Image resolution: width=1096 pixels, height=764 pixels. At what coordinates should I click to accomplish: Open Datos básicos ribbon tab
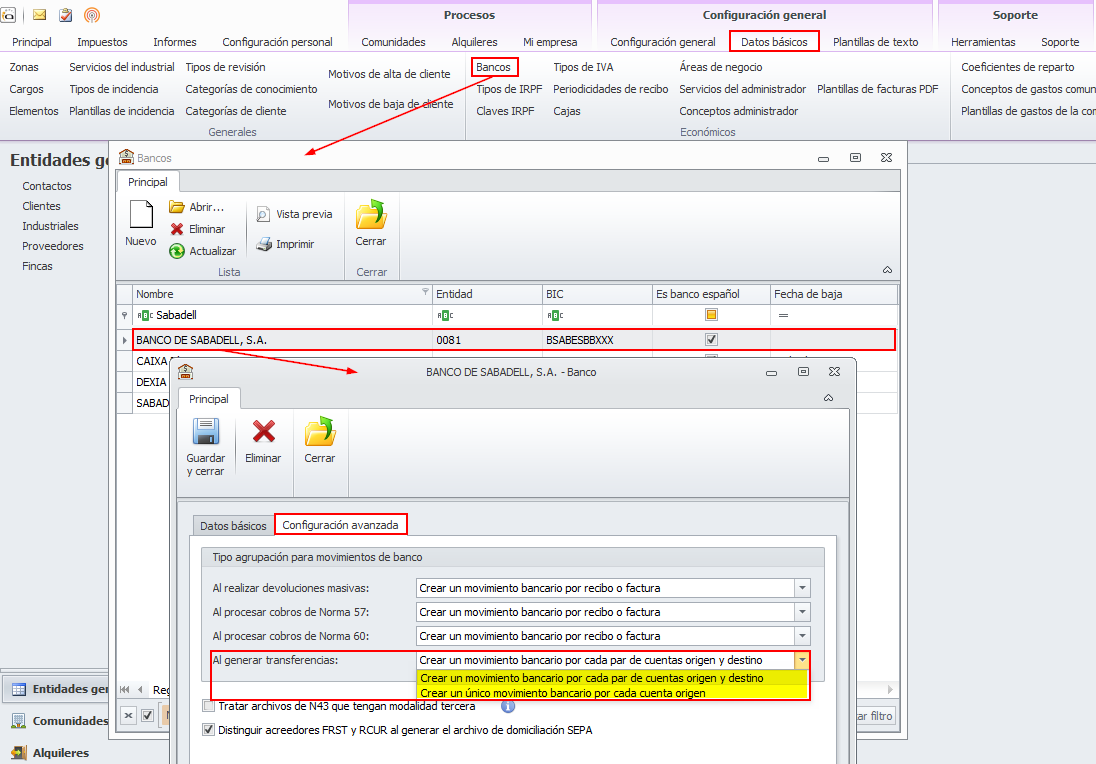pos(774,42)
